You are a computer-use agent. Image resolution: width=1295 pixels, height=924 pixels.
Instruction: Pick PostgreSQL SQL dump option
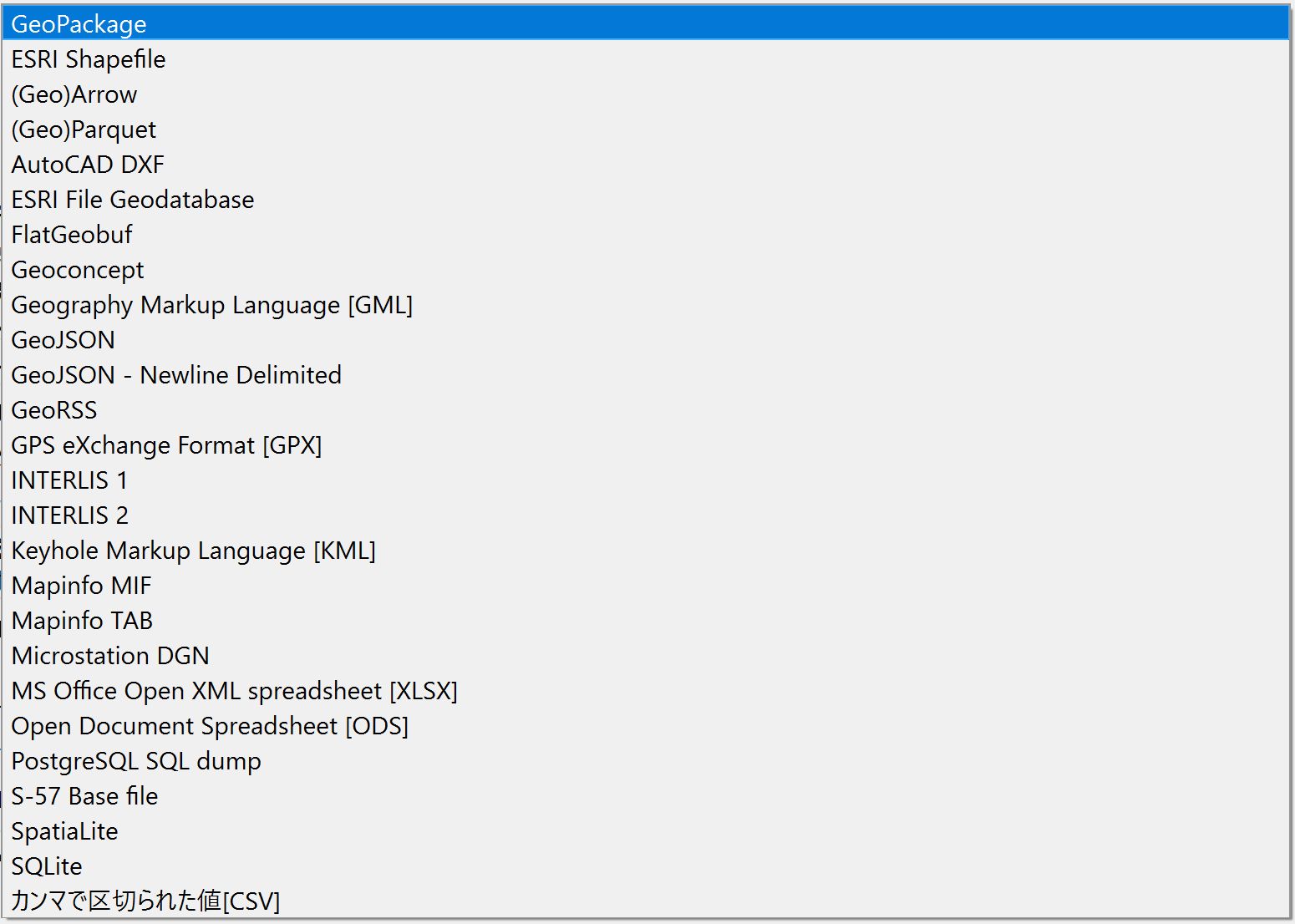click(x=646, y=760)
